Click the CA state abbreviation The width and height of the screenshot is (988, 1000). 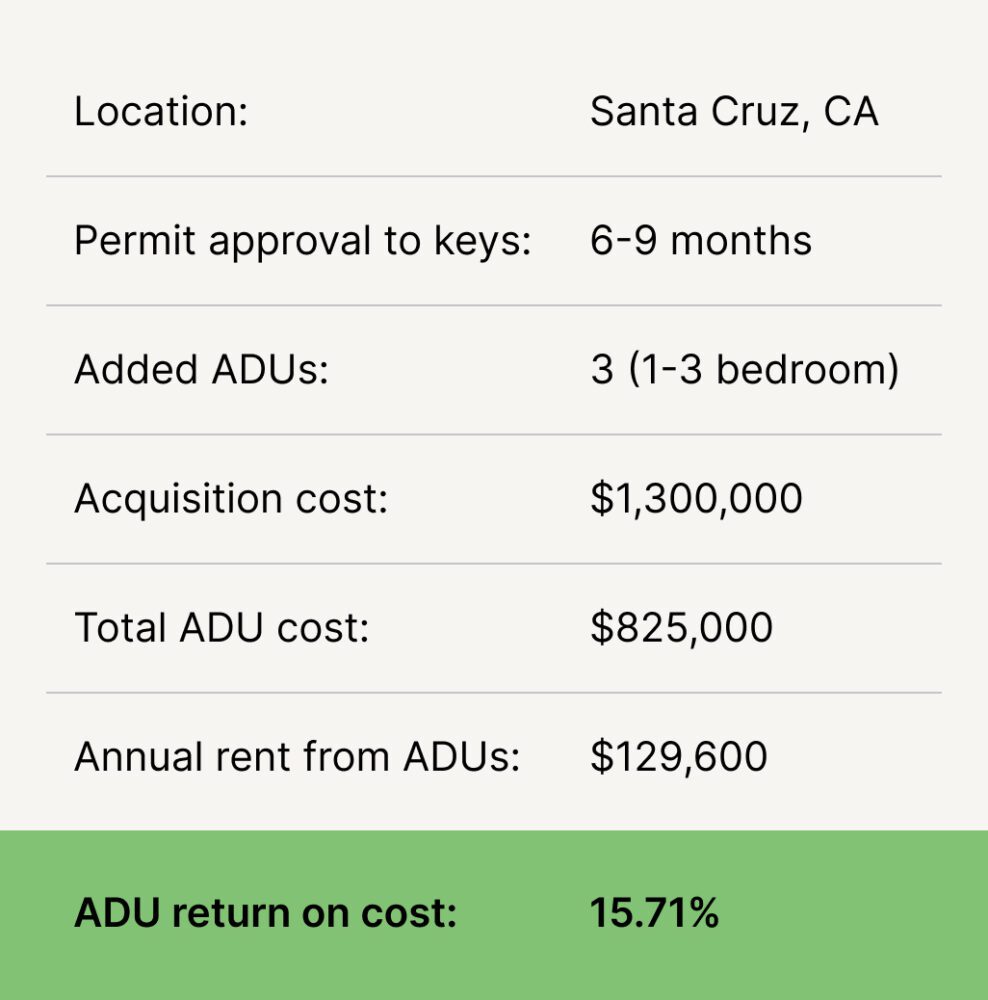pyautogui.click(x=851, y=112)
